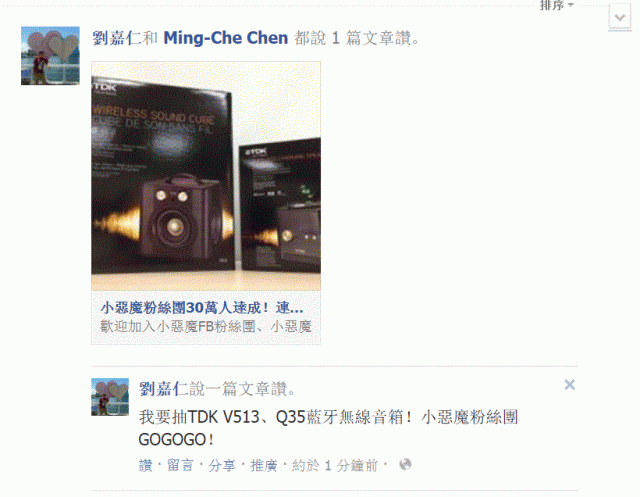
Task: Open Ming-Che Chen's profile link
Action: pyautogui.click(x=226, y=38)
